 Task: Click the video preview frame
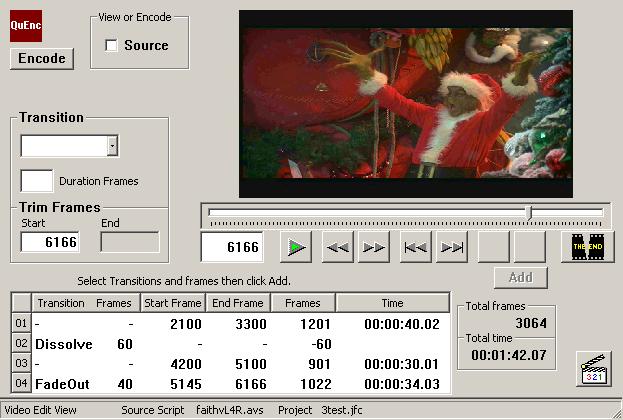click(405, 104)
